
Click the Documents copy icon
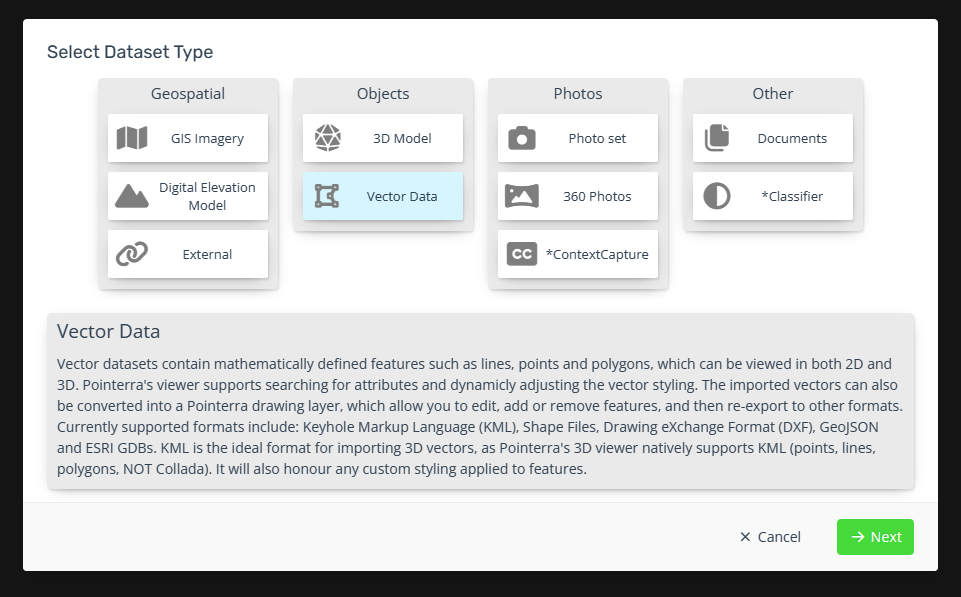[716, 138]
